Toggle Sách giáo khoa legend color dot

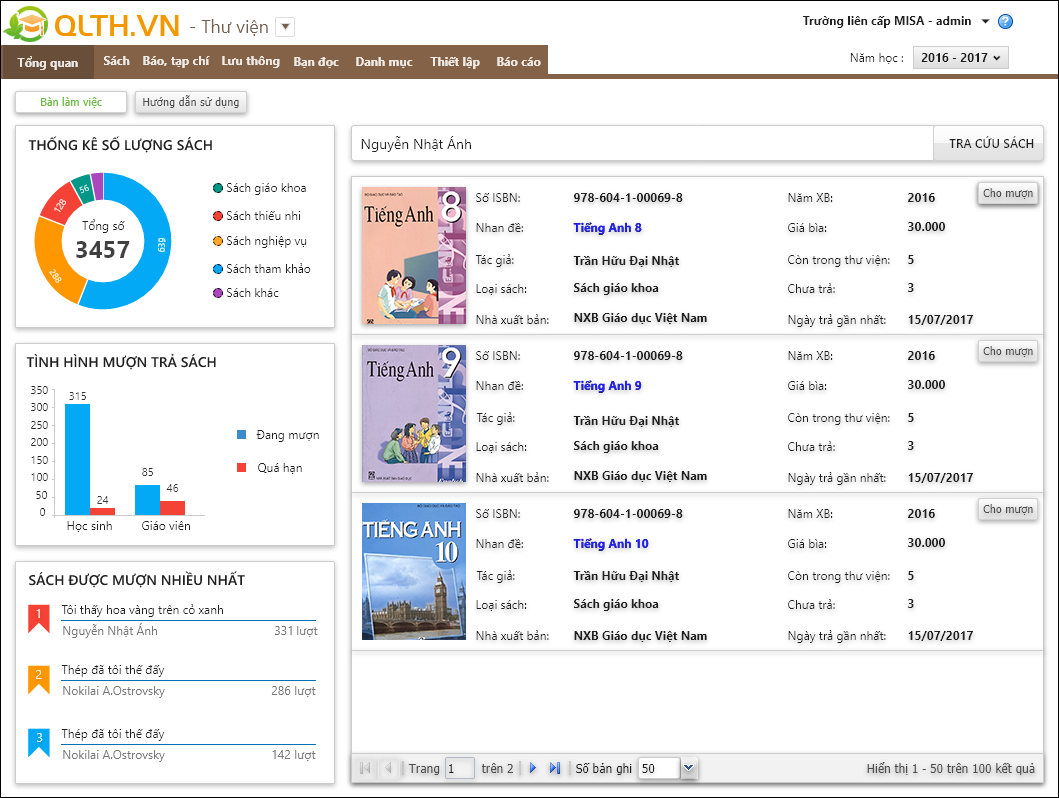pyautogui.click(x=218, y=188)
